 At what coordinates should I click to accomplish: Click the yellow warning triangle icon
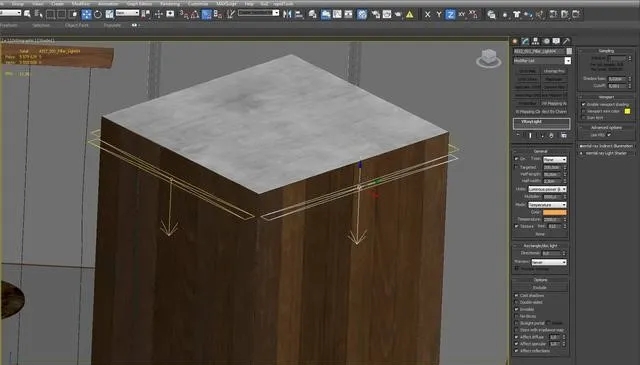[x=410, y=15]
